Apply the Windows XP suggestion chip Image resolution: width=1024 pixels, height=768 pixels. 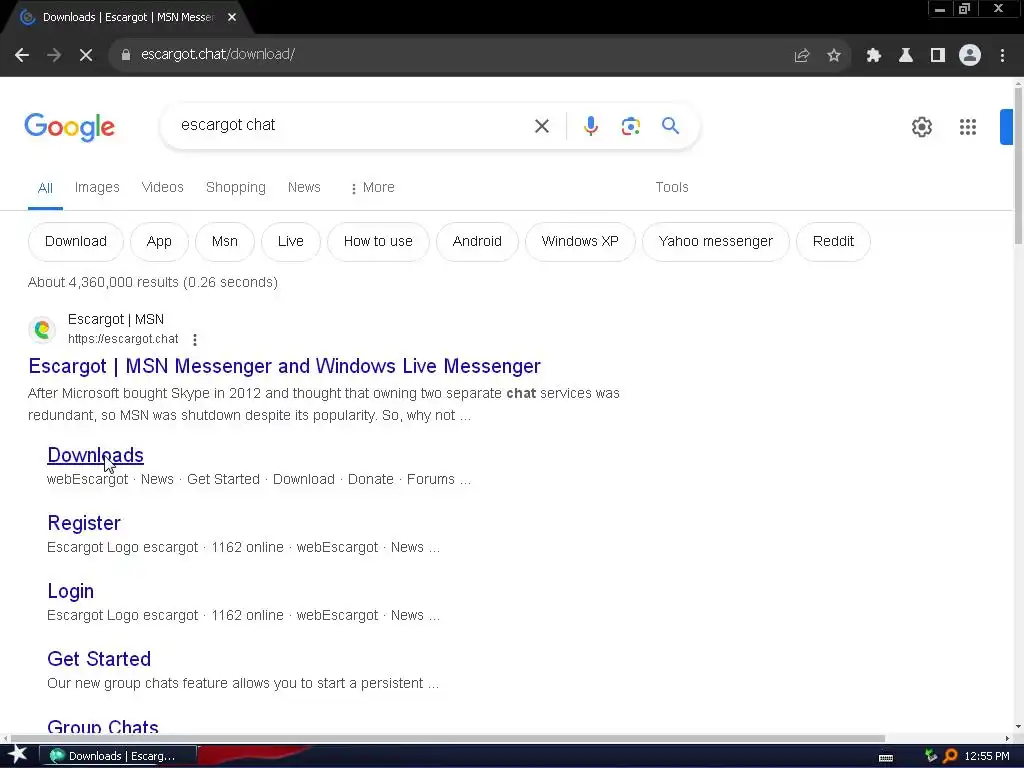[x=580, y=242]
